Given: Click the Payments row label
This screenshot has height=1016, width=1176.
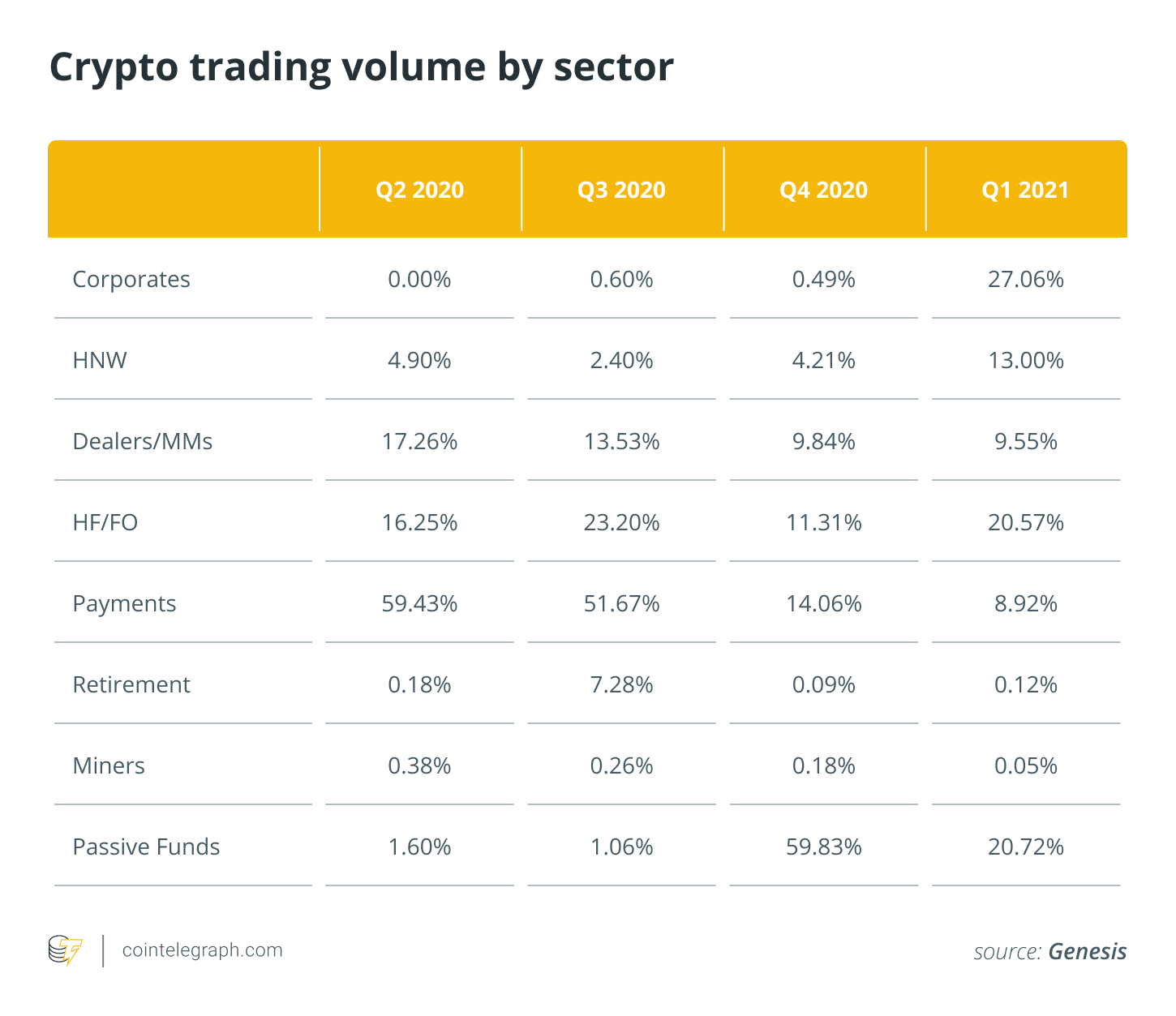Looking at the screenshot, I should pyautogui.click(x=124, y=604).
